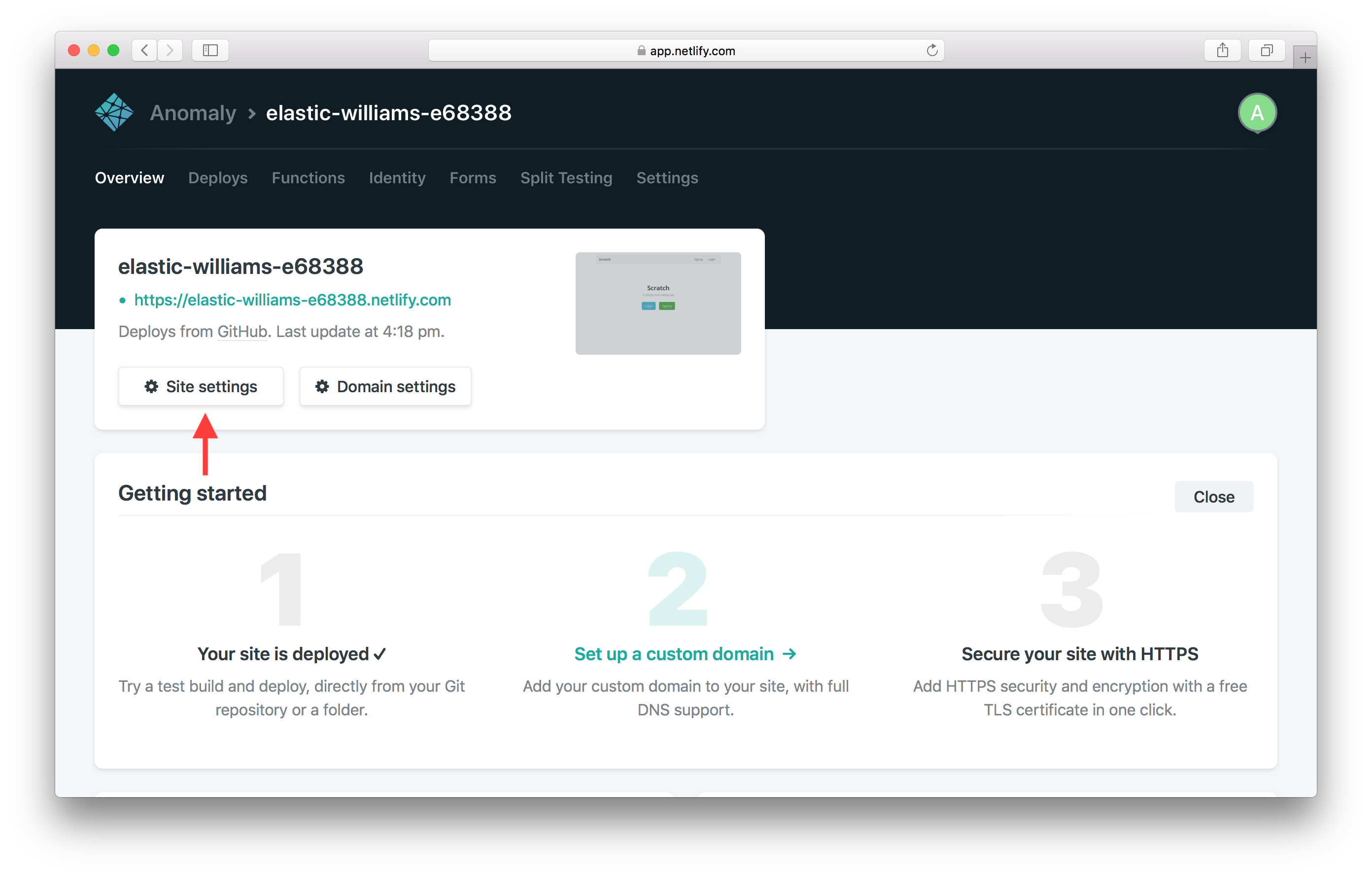Viewport: 1372px width, 876px height.
Task: Show all tabs overview icon
Action: pyautogui.click(x=1266, y=50)
